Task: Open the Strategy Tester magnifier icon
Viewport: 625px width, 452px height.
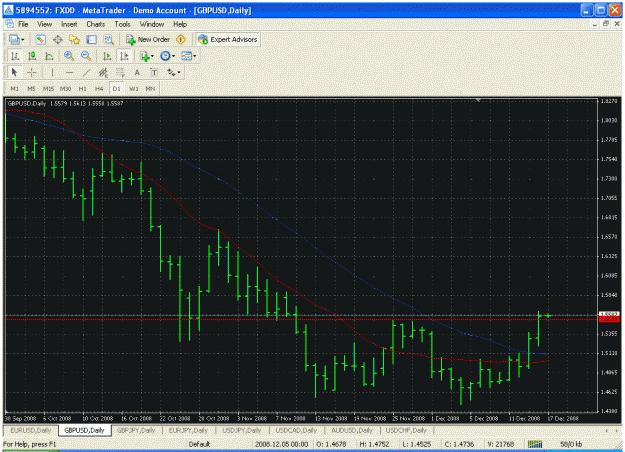Action: (108, 39)
